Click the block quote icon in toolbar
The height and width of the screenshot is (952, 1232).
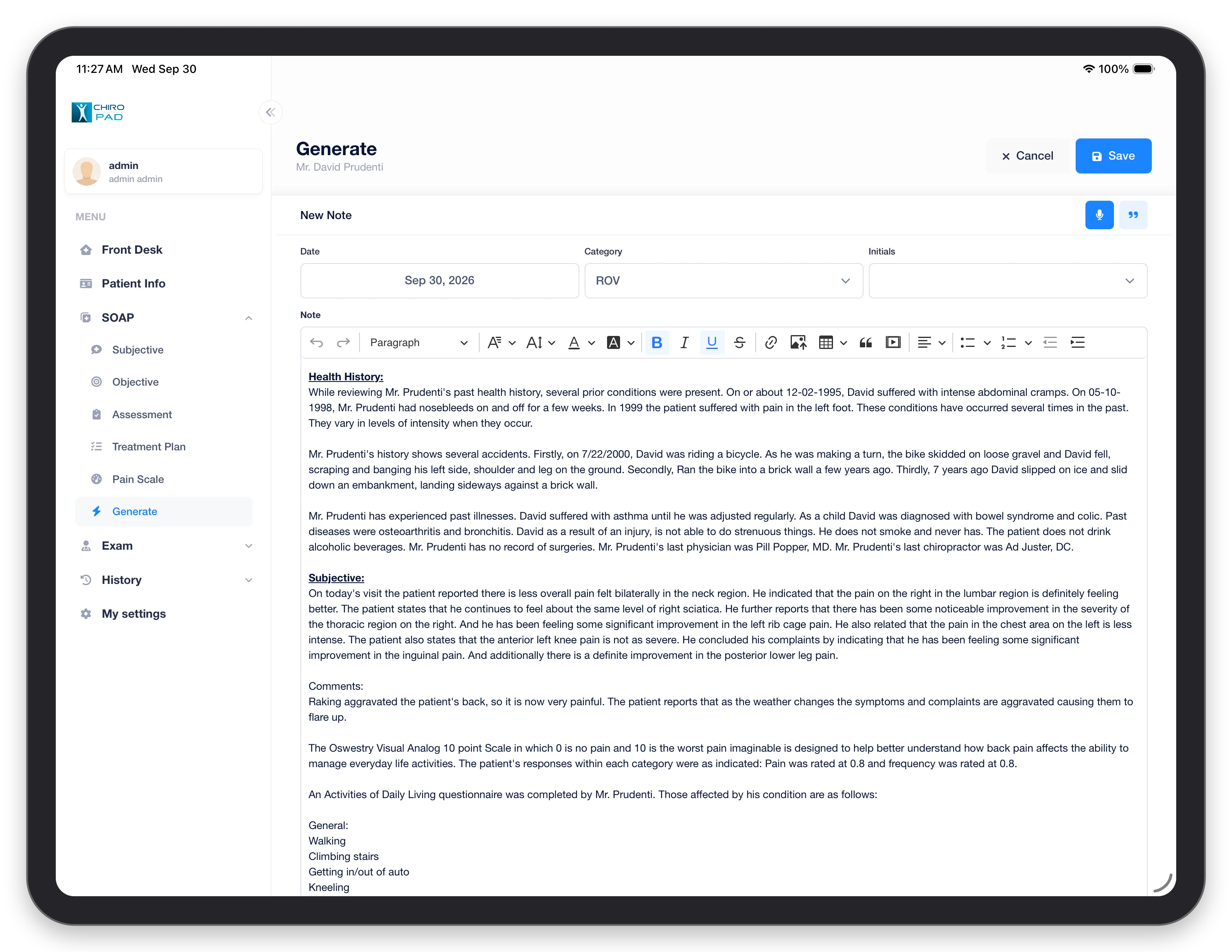[865, 342]
